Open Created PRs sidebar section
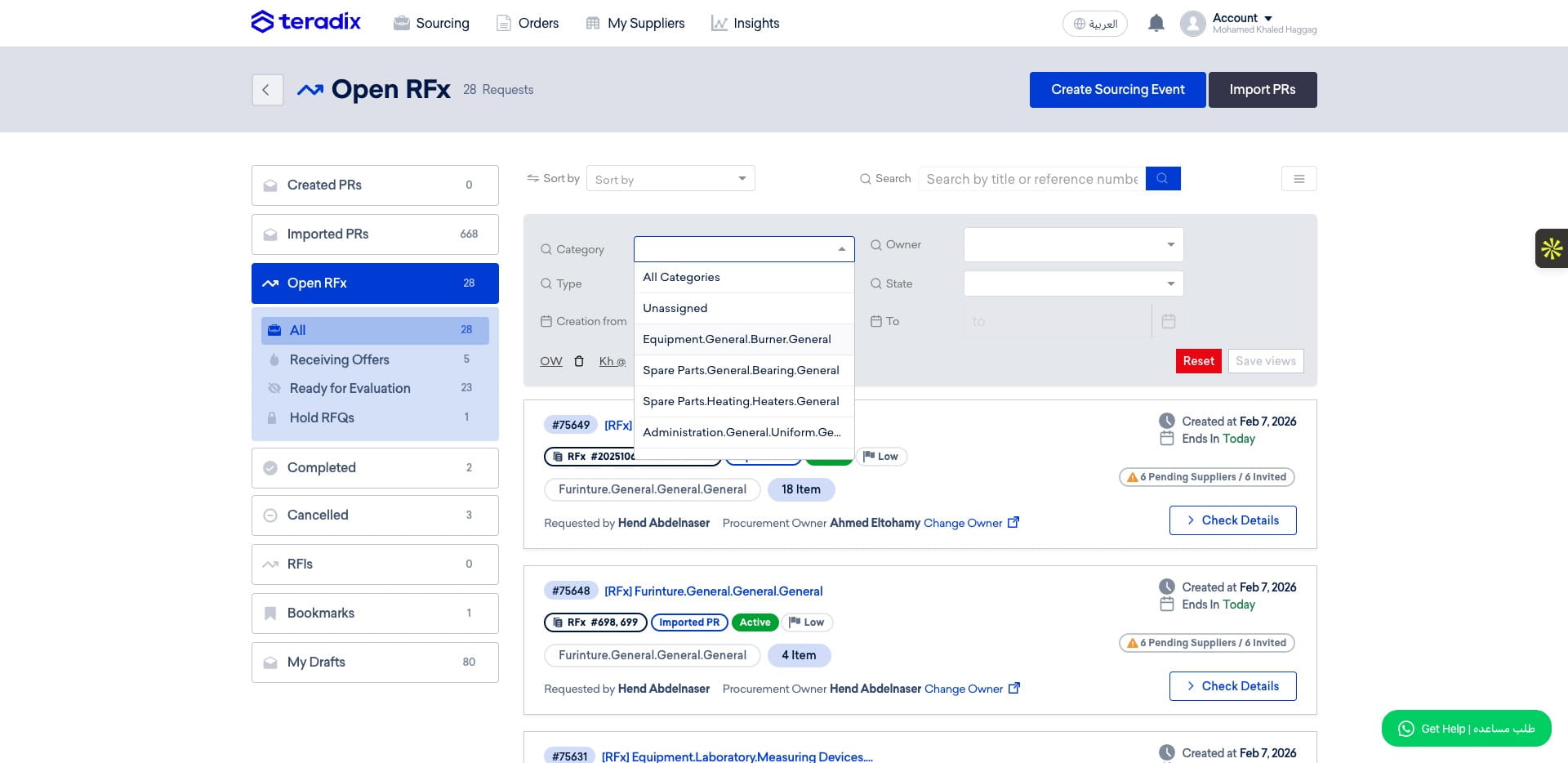This screenshot has width=1568, height=763. click(375, 185)
